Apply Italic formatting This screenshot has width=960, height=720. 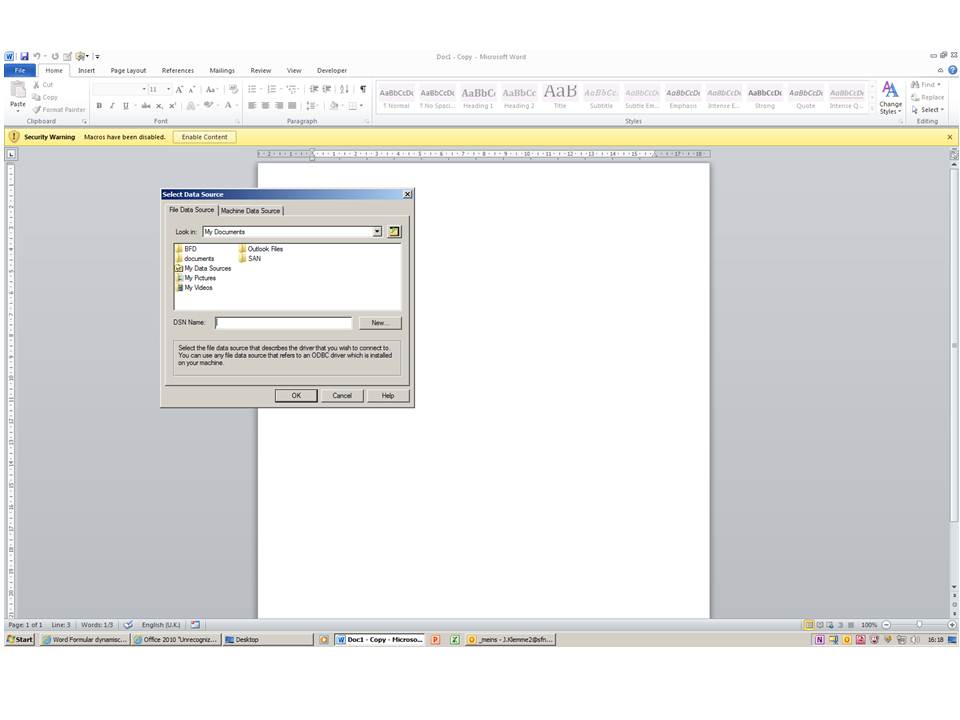click(112, 106)
